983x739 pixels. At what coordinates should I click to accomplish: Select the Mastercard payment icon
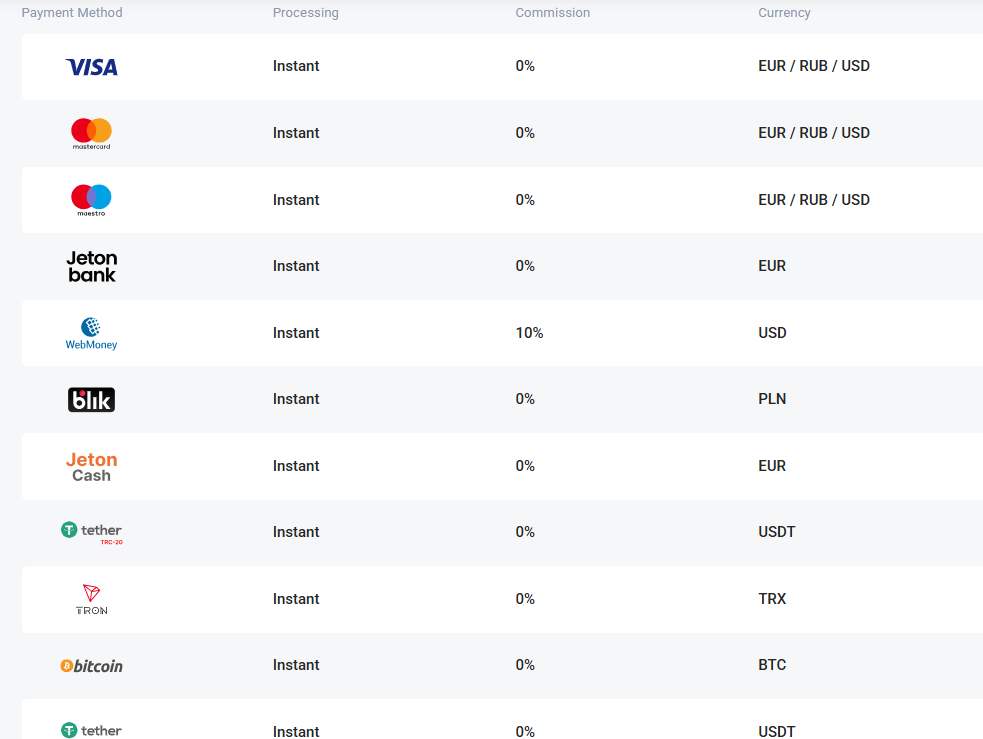click(x=91, y=133)
